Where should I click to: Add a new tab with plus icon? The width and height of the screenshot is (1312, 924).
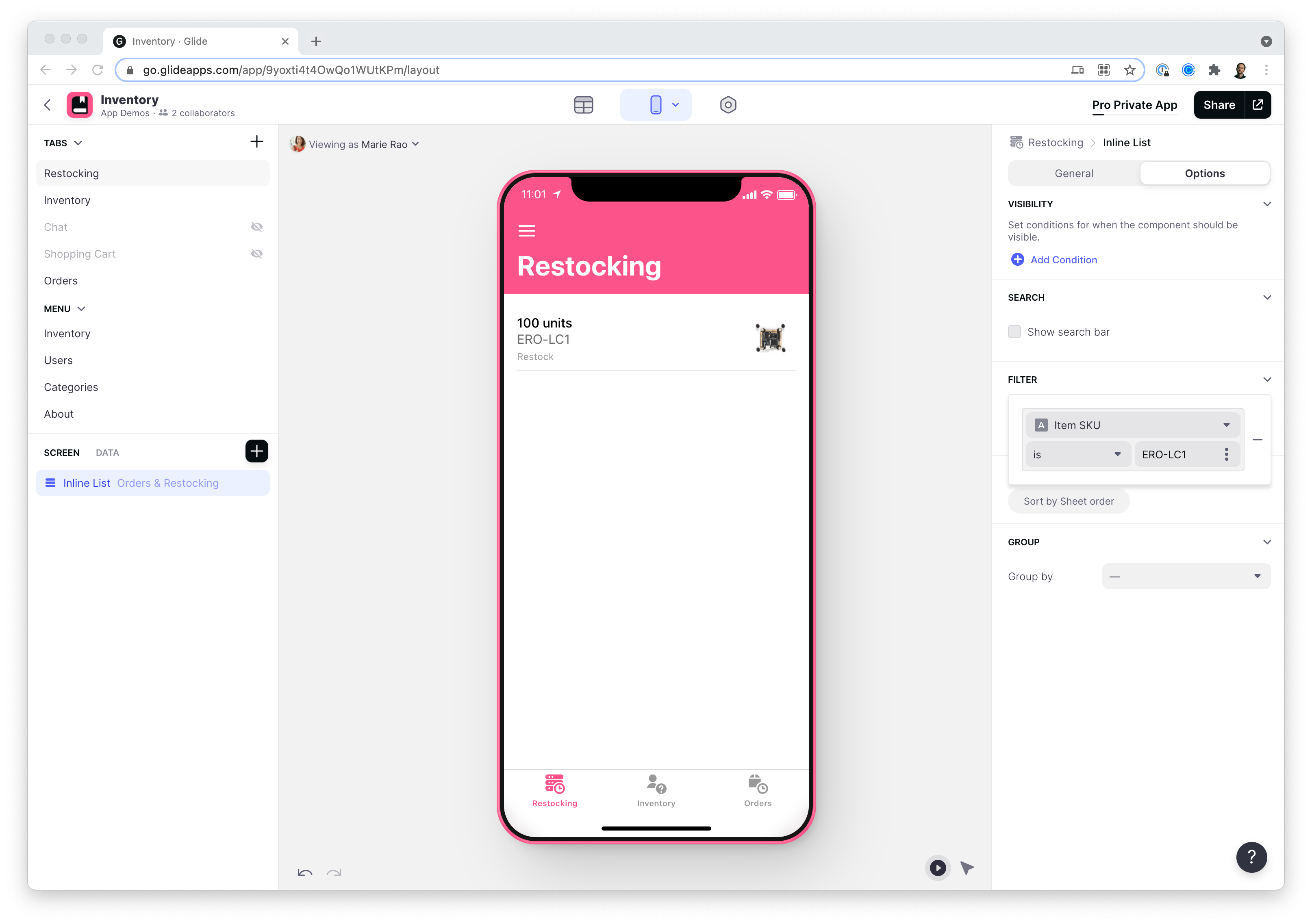256,142
